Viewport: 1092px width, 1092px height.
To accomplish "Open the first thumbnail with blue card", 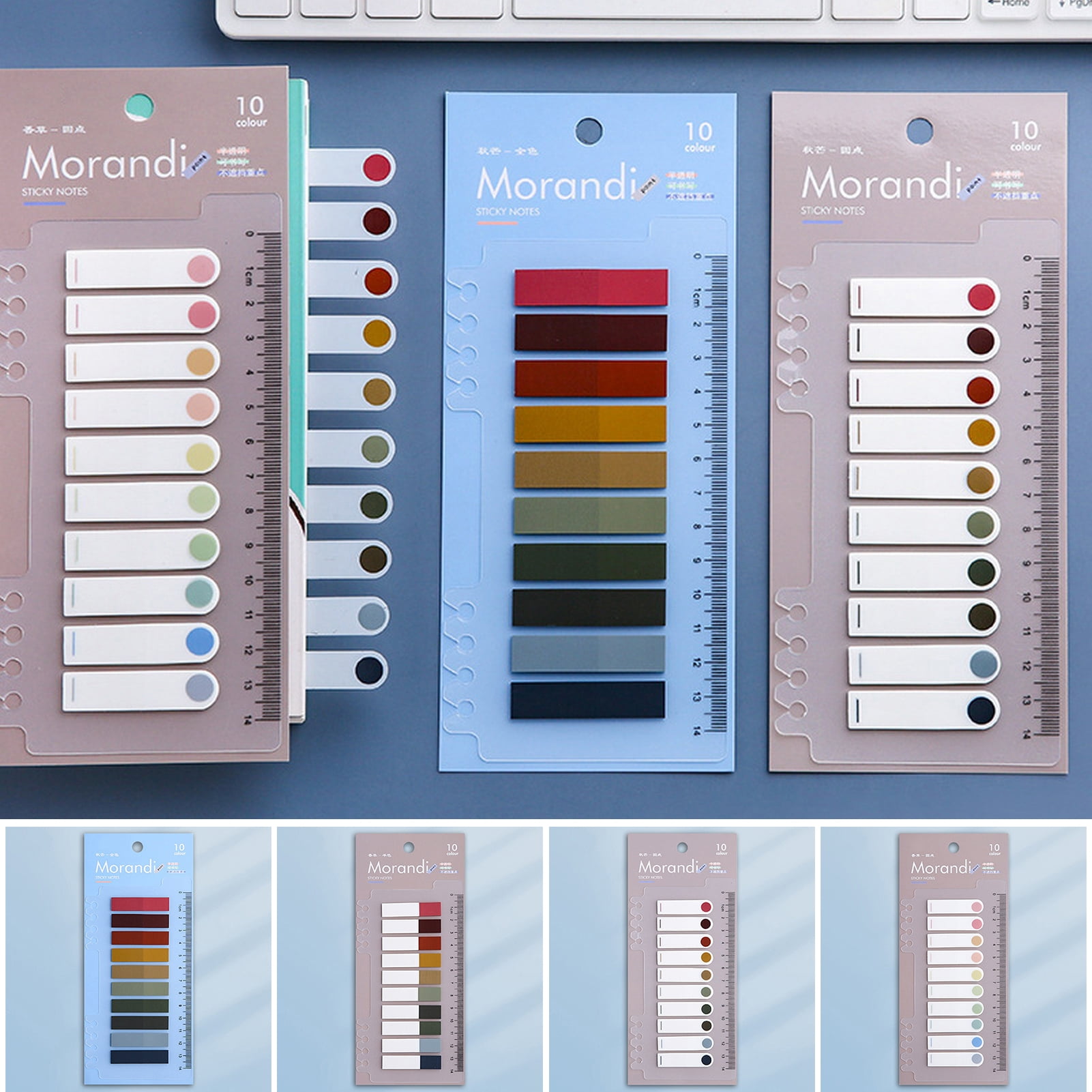I will pos(138,958).
